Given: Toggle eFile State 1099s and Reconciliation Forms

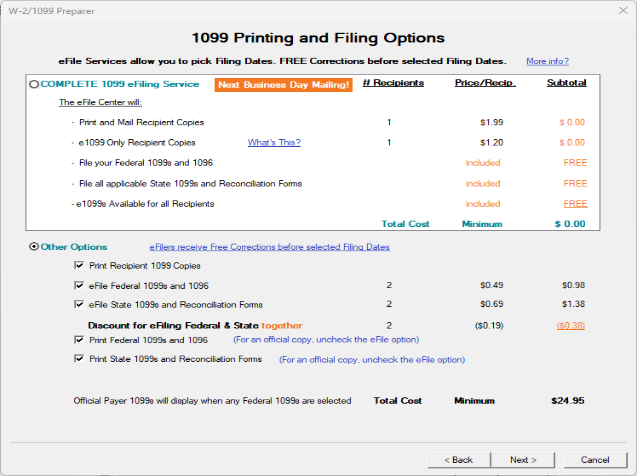Looking at the screenshot, I should 79,304.
